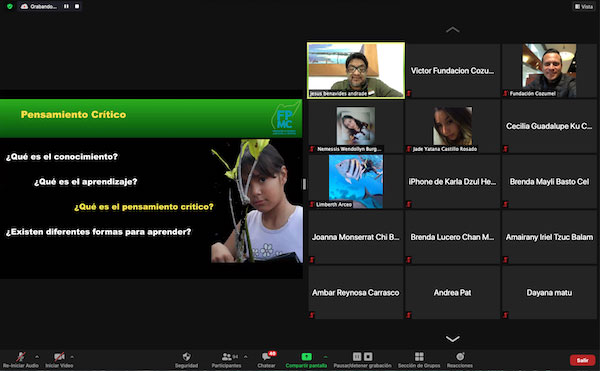This screenshot has width=600, height=371.
Task: Click '¿Existen diferentes formas para aprender?' text
Action: (98, 232)
